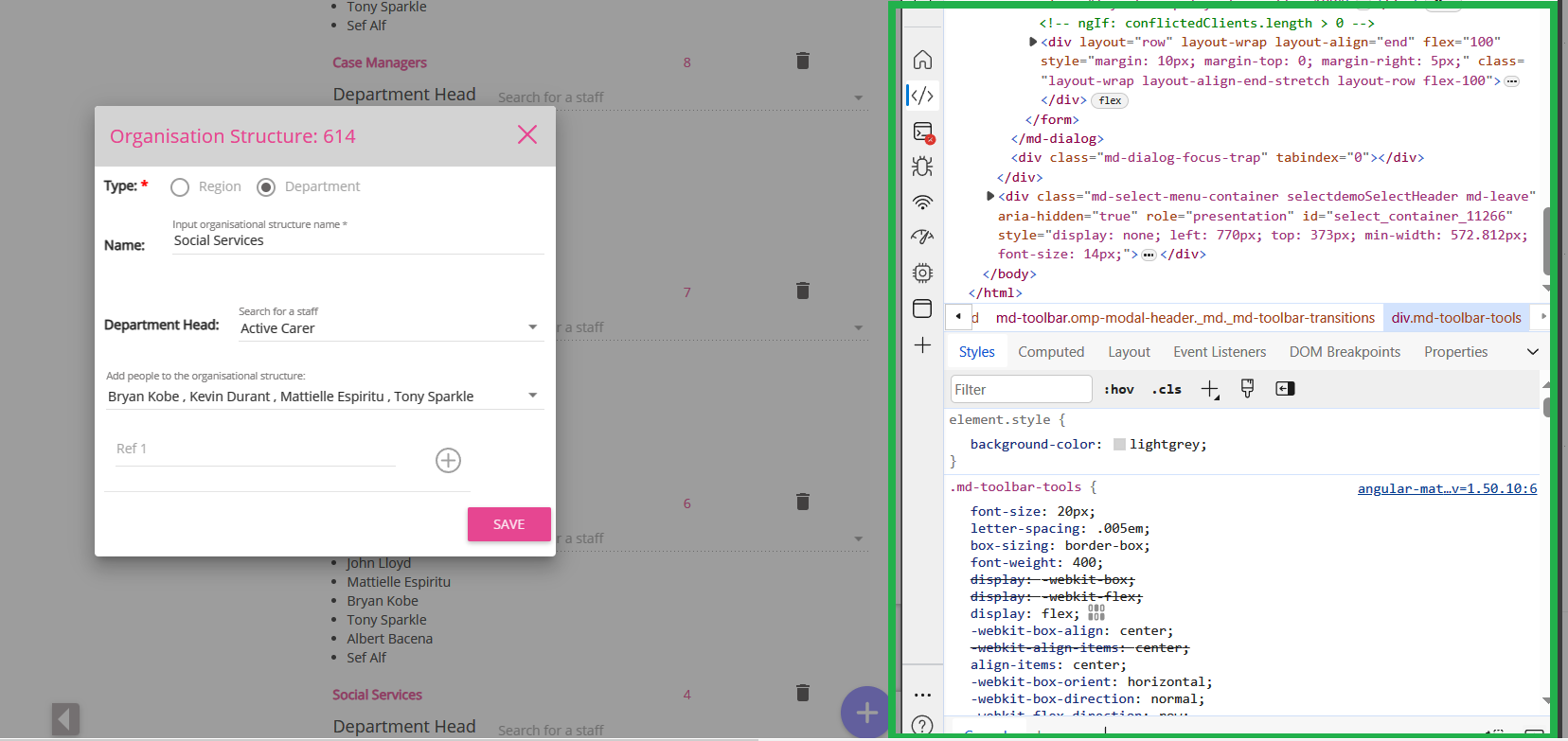Click the circled plus icon next to Ref 1
1568x741 pixels.
448,461
